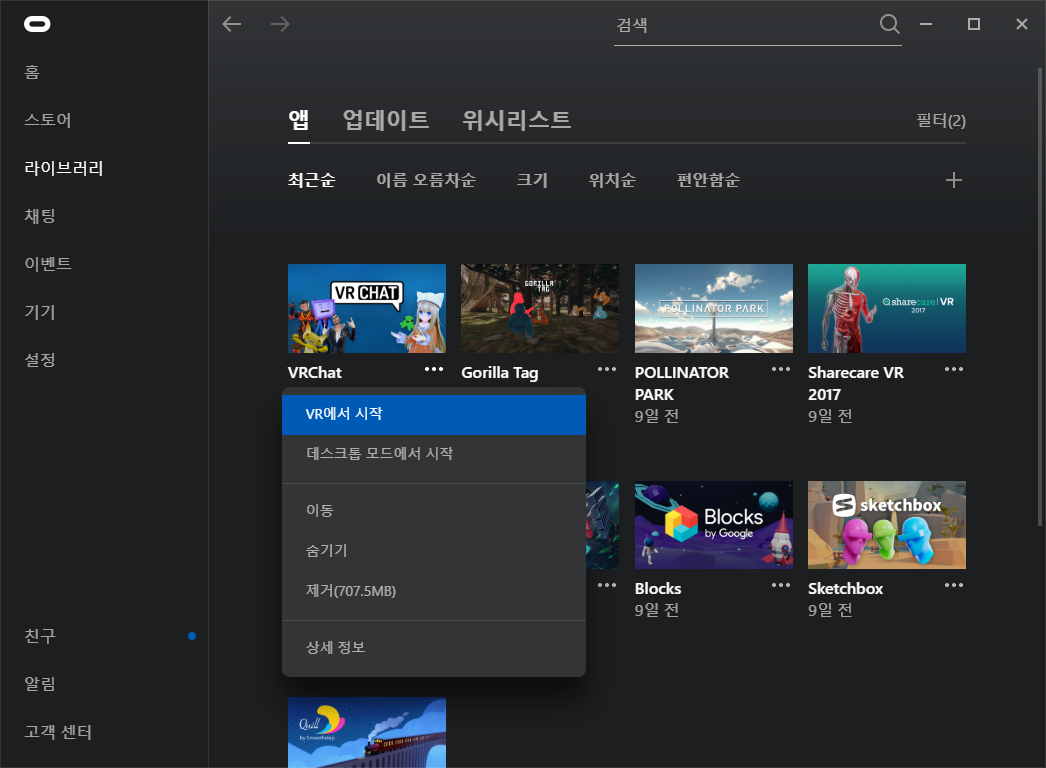Open POLLINATOR PARK three-dot options menu
Screen dimensions: 1046x768
pos(780,369)
